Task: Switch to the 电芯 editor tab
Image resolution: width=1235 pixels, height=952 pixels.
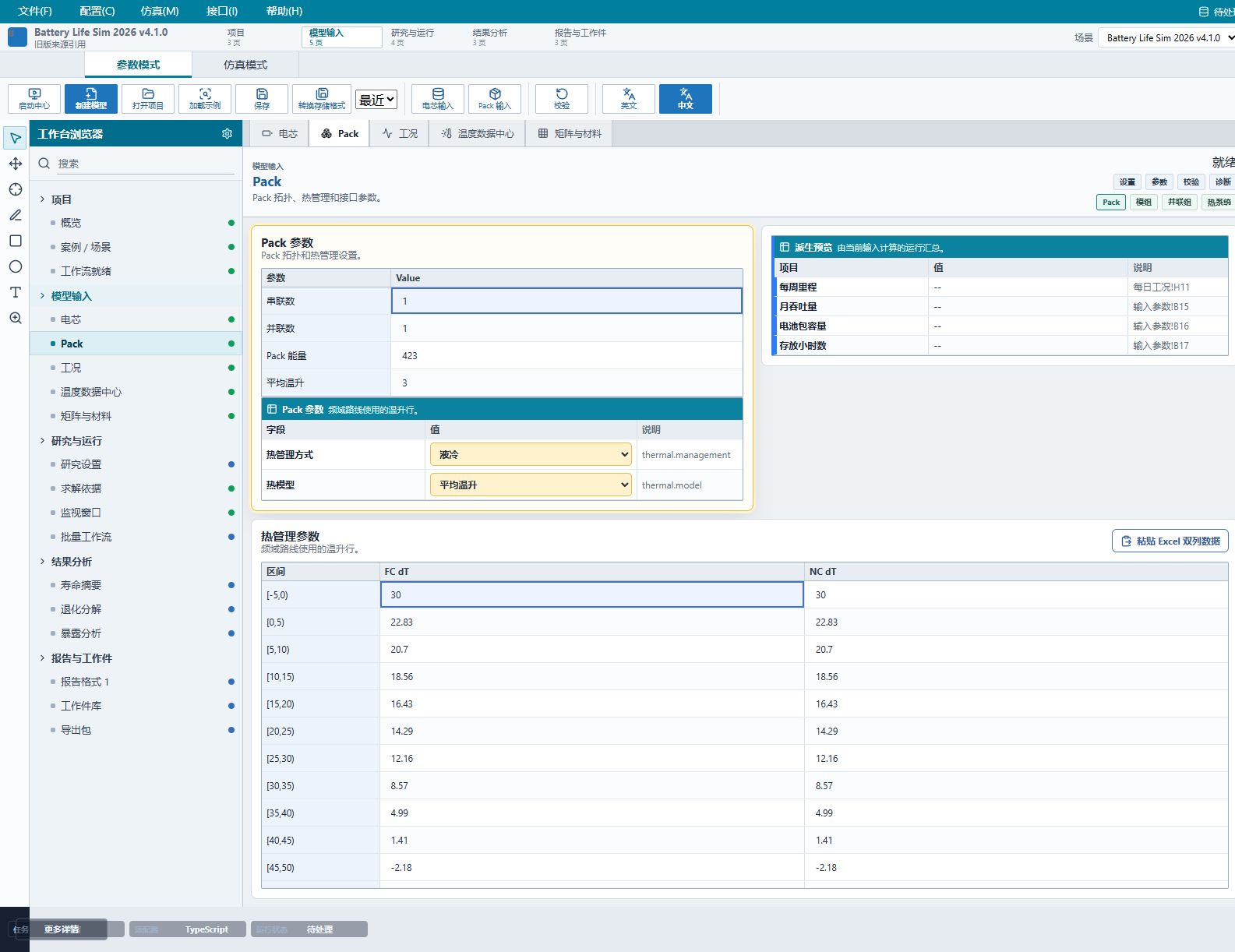Action: pyautogui.click(x=280, y=134)
